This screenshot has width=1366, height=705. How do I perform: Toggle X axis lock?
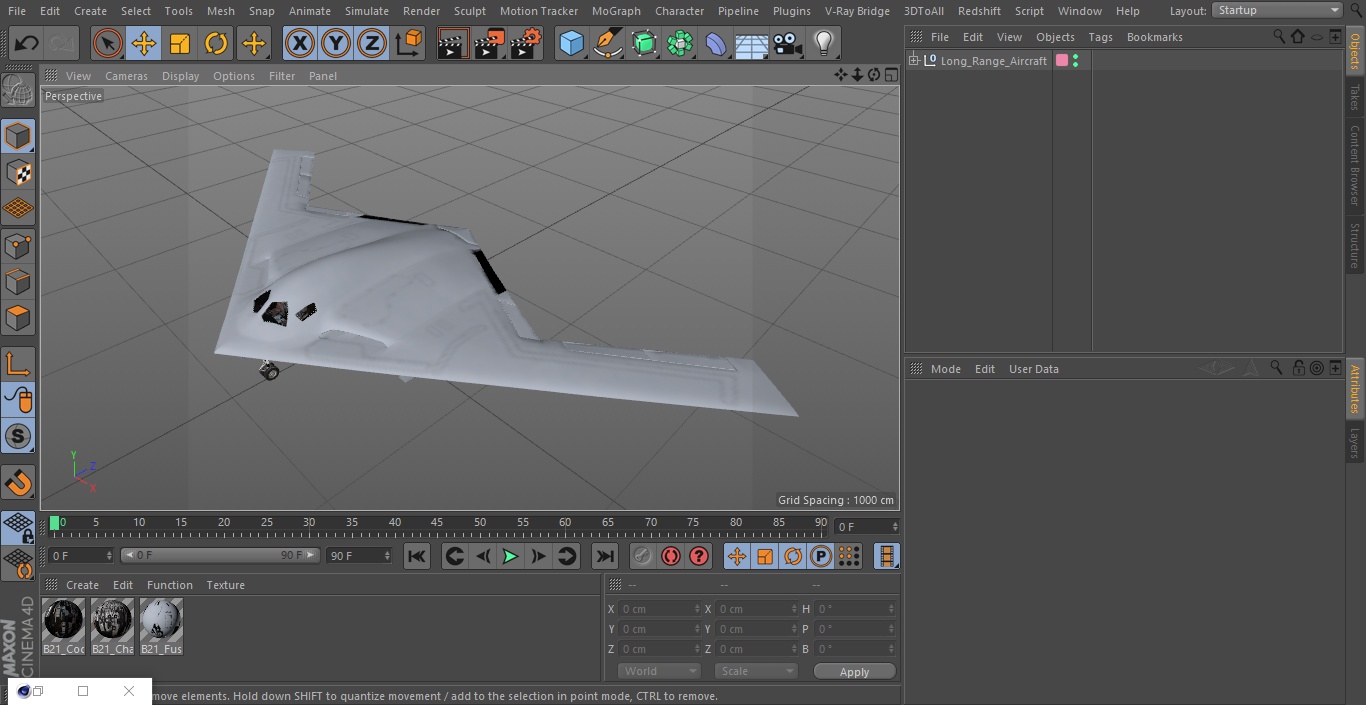[x=300, y=43]
